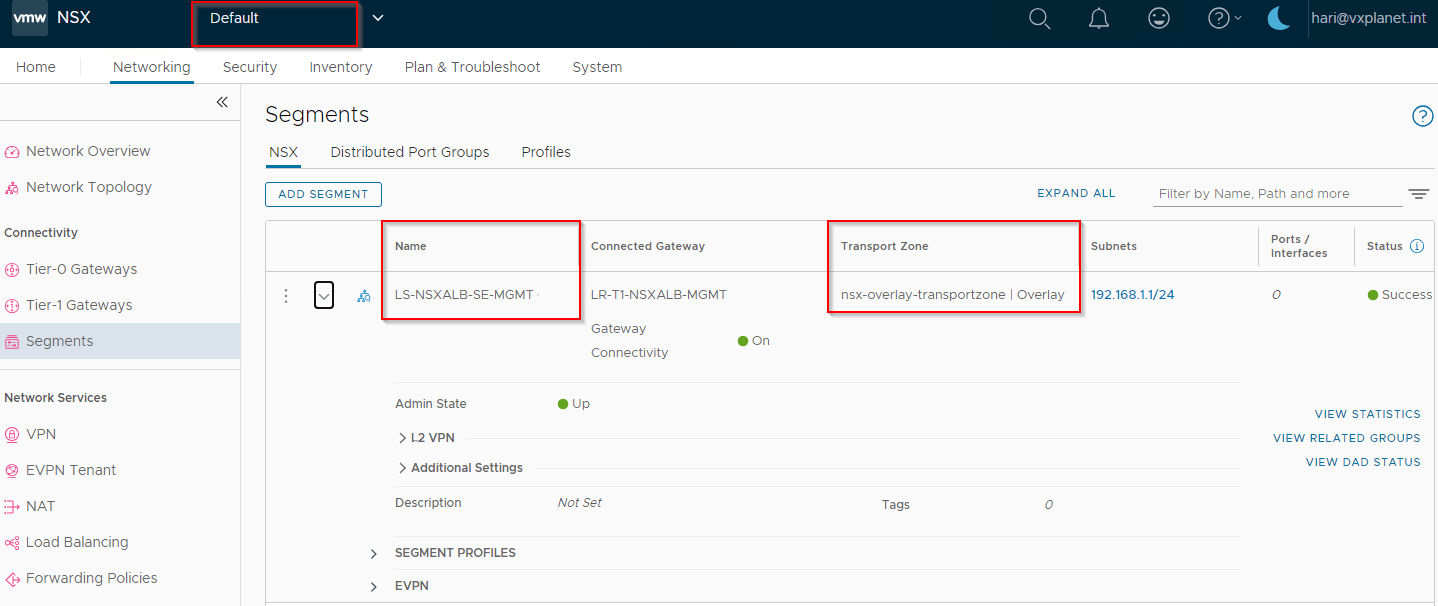Click the LS-NSXALB-SE-MGMT segment name
1438x606 pixels.
point(464,295)
